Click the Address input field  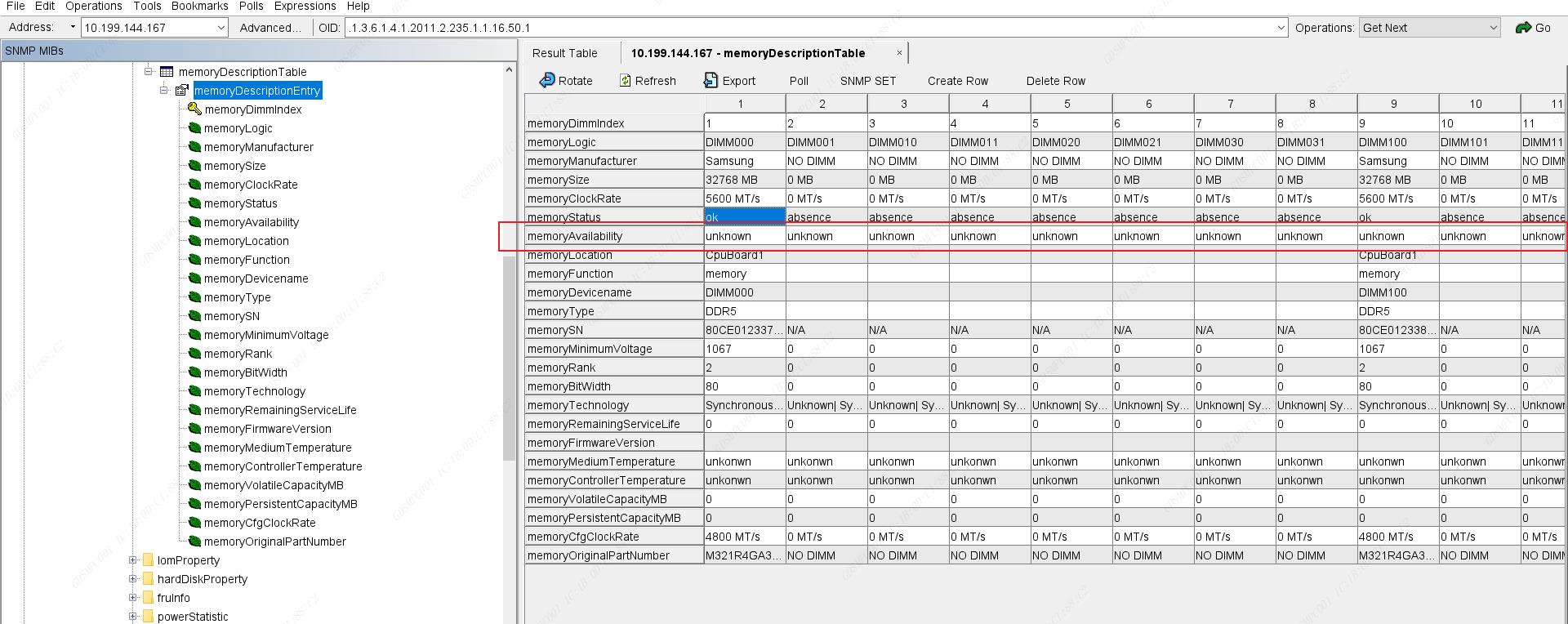[148, 28]
